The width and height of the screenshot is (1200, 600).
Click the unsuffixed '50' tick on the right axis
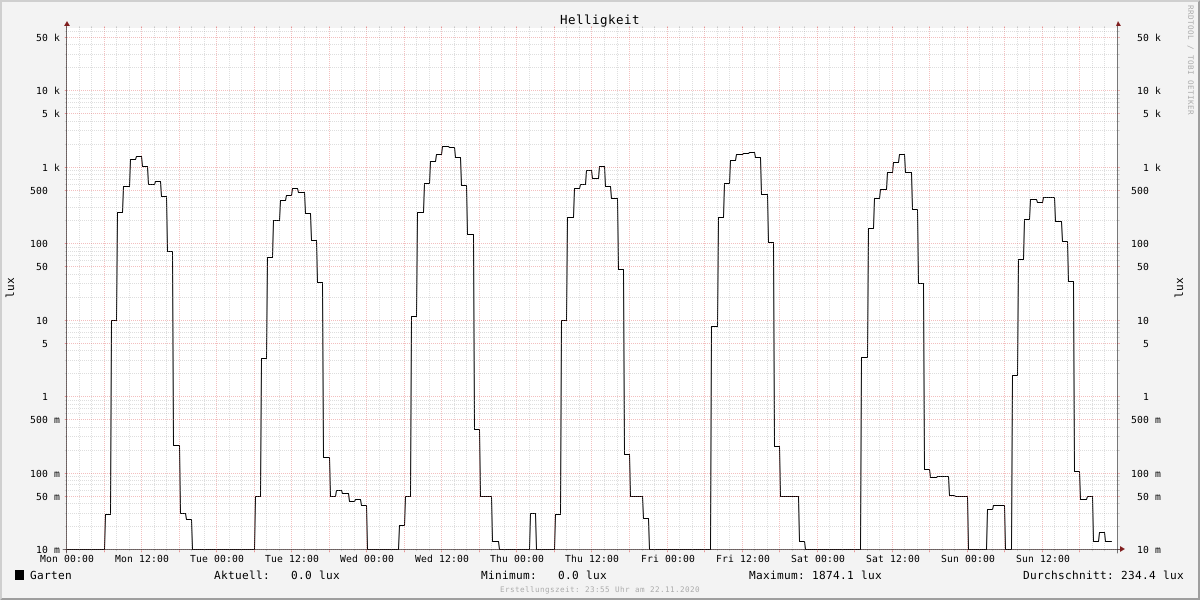pyautogui.click(x=1143, y=267)
